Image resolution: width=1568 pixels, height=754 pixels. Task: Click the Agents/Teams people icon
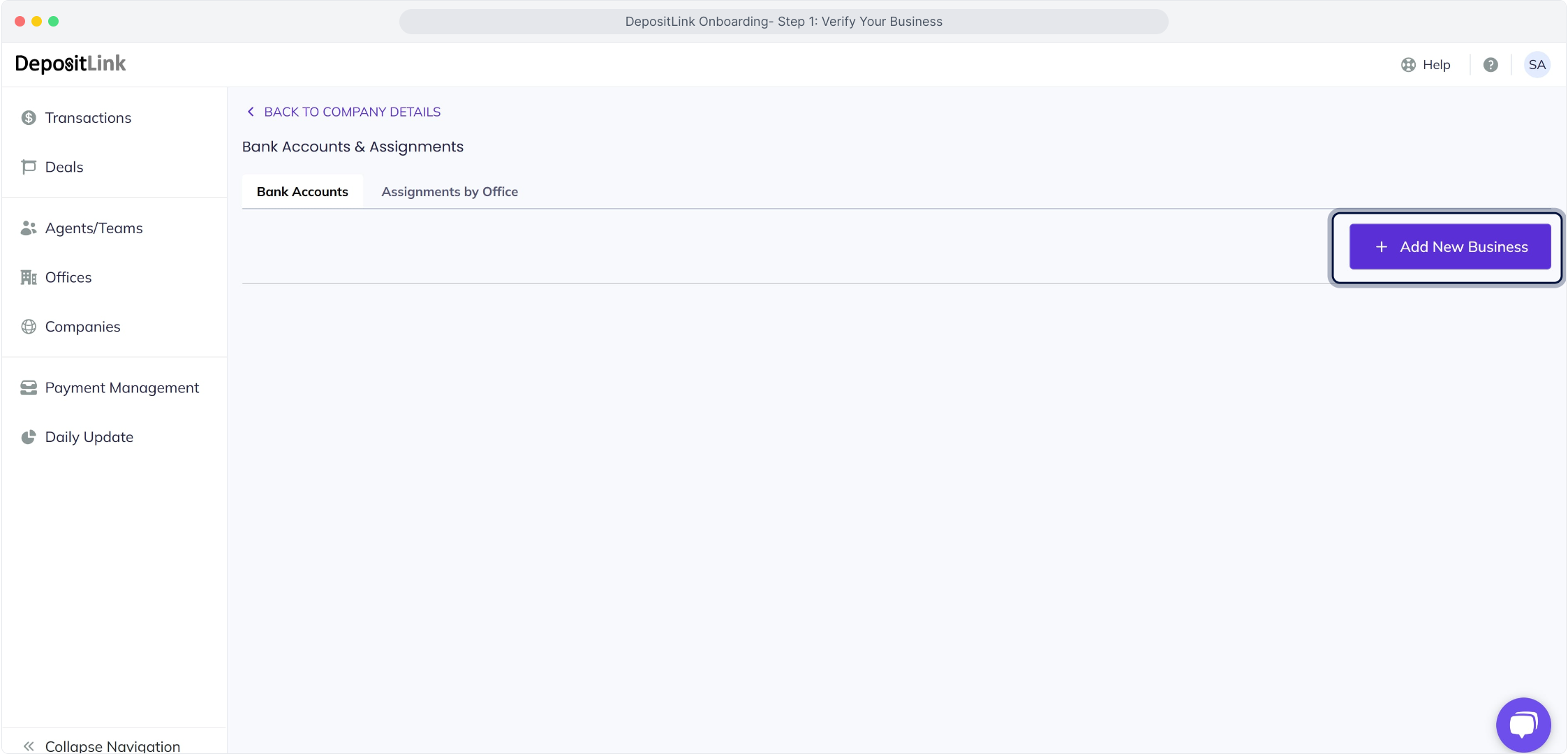point(29,228)
